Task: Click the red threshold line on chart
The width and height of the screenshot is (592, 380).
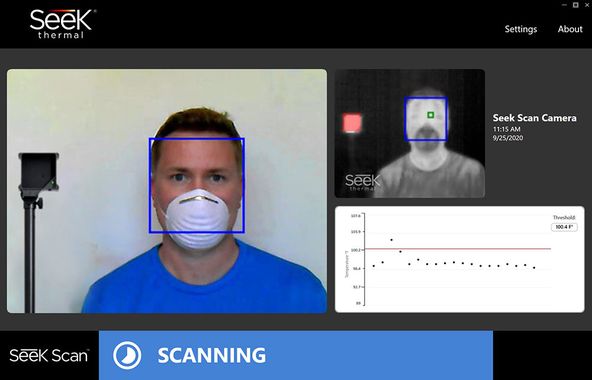Action: (x=458, y=249)
